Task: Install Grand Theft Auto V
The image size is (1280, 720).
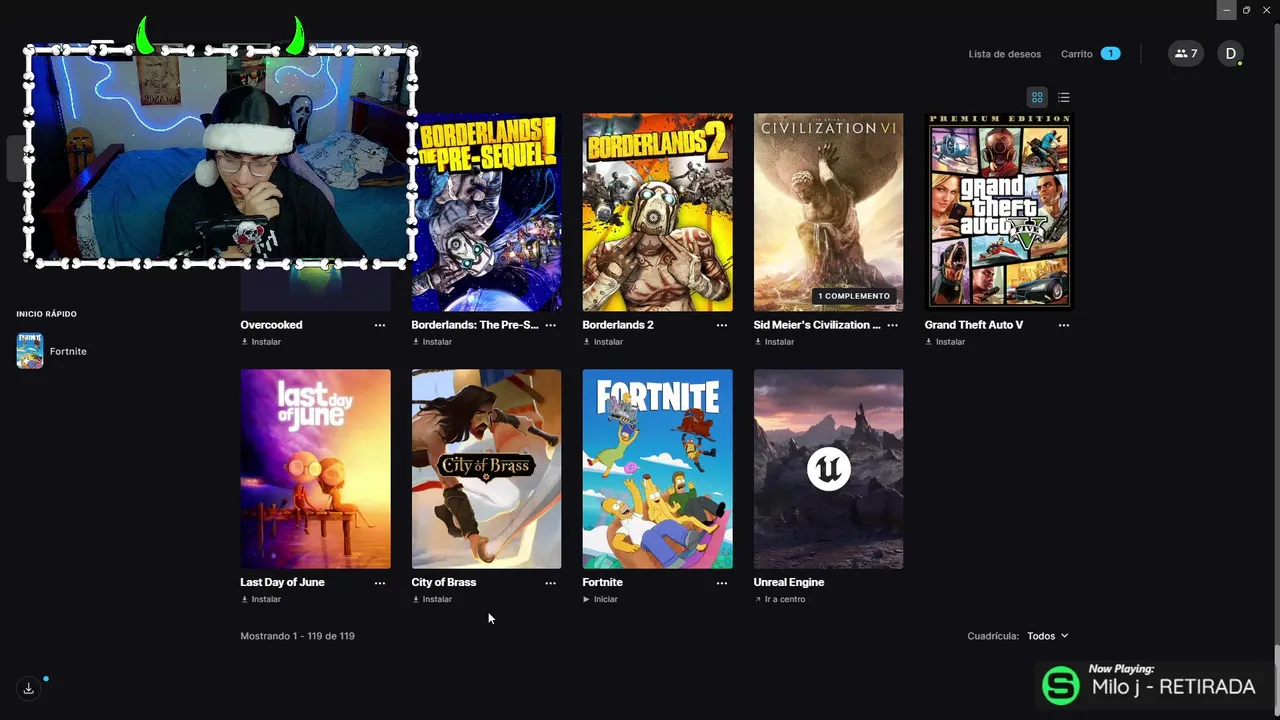Action: pyautogui.click(x=945, y=342)
